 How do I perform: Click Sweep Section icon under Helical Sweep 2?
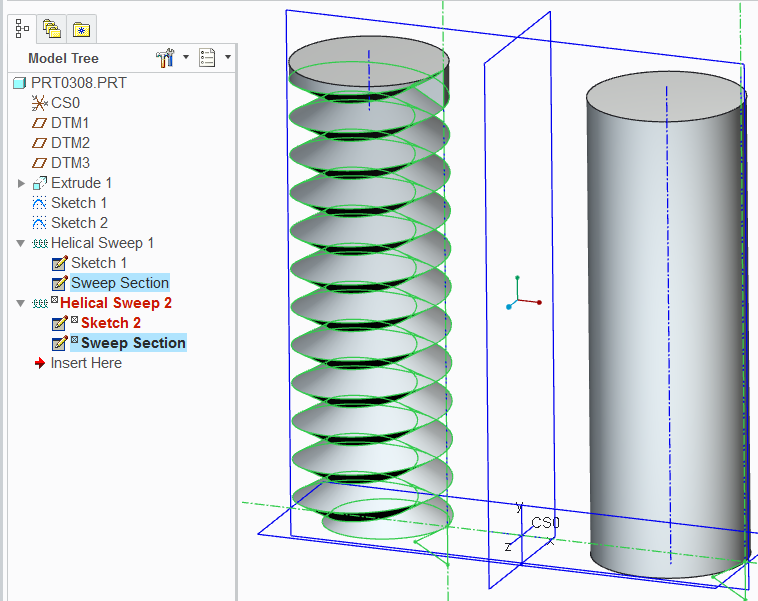point(59,343)
